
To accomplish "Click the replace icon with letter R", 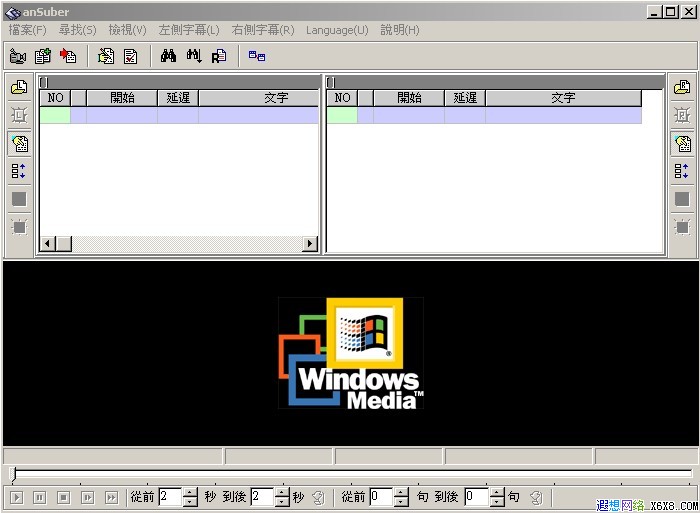I will pyautogui.click(x=219, y=56).
